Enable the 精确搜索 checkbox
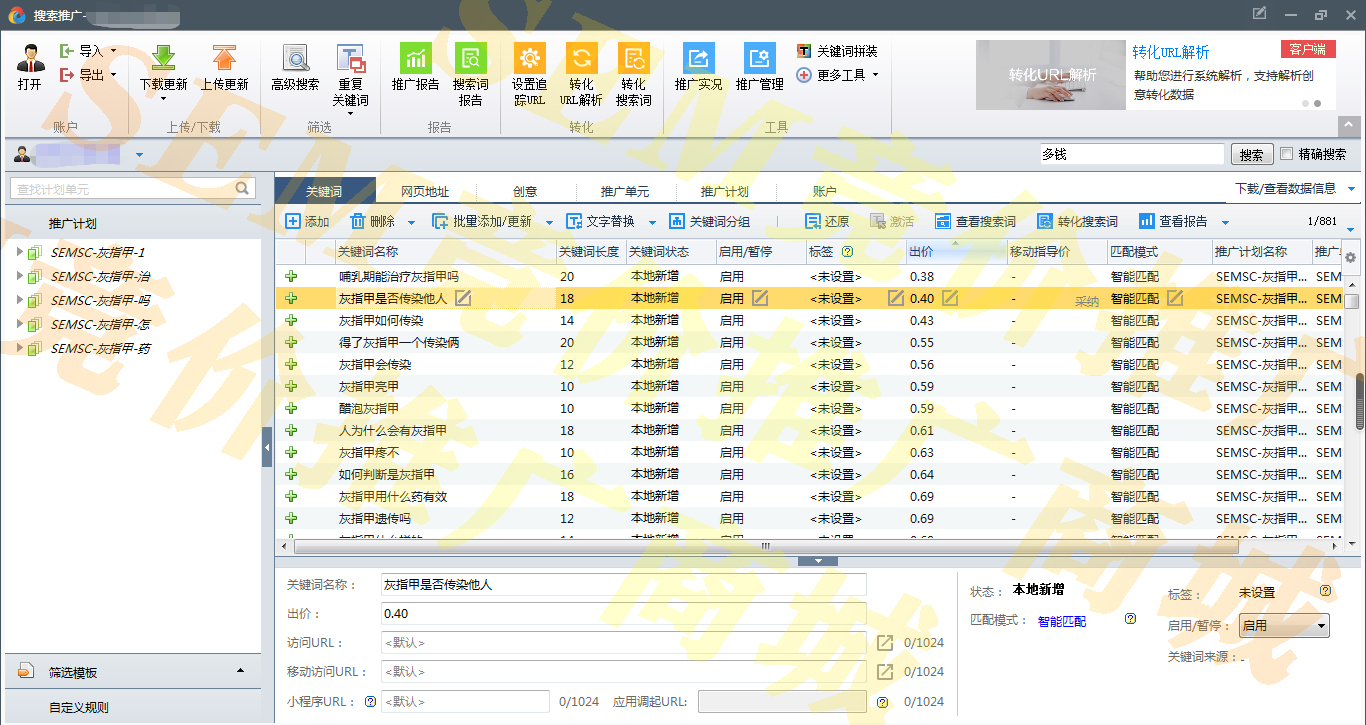Viewport: 1366px width, 725px height. 1287,154
